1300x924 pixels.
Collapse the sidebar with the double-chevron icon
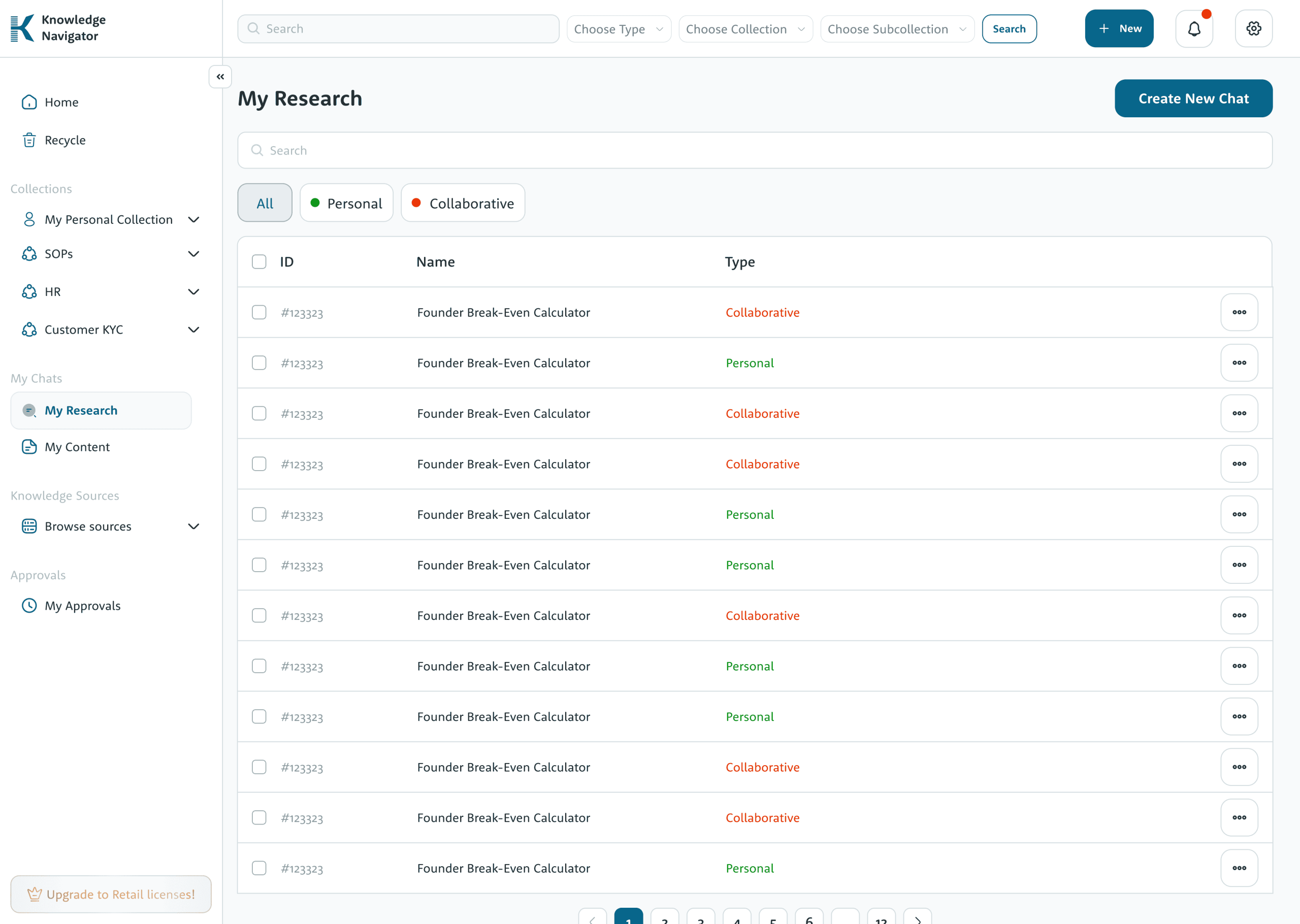[220, 77]
